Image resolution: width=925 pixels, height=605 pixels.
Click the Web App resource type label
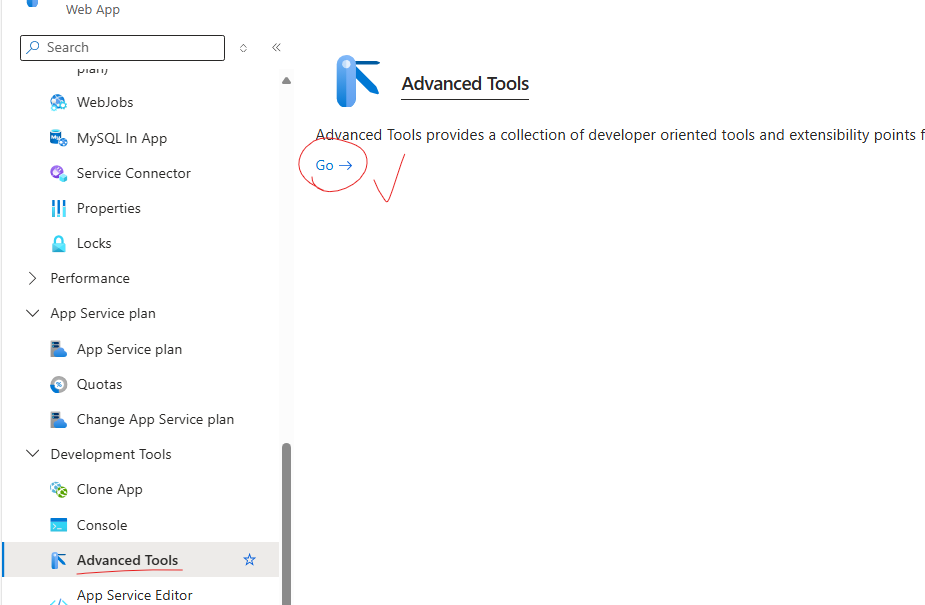[93, 9]
